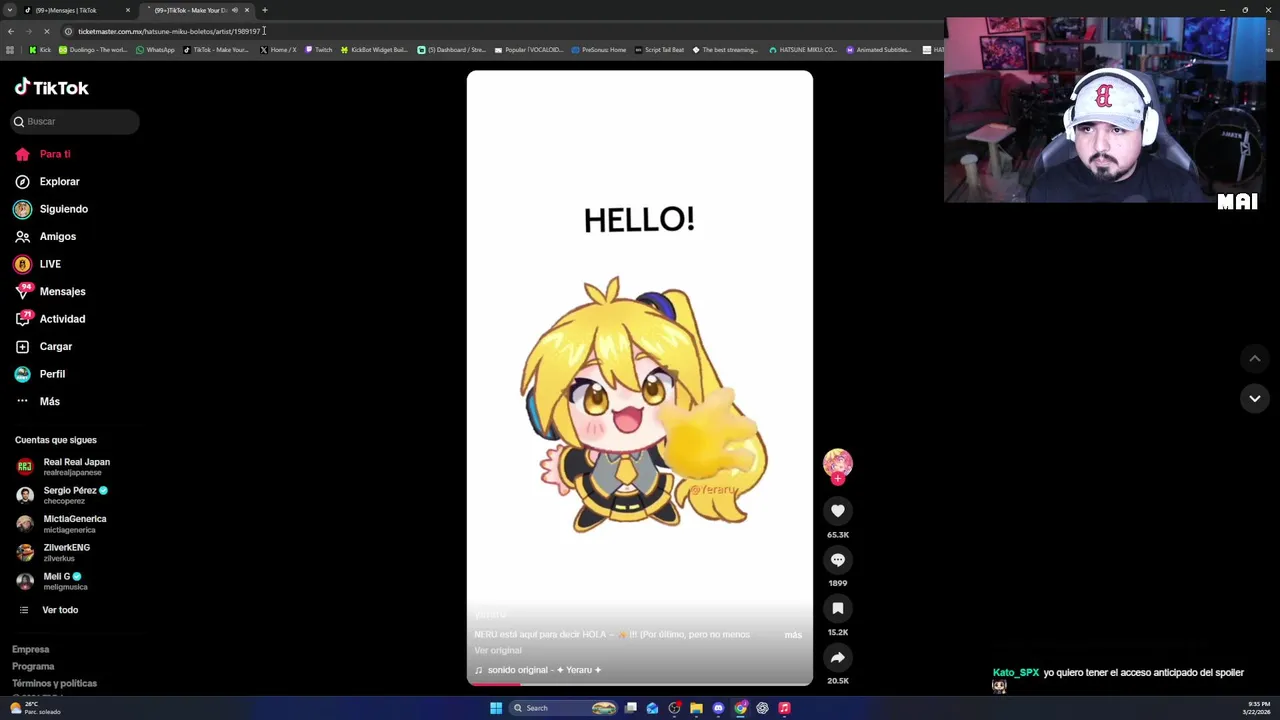Viewport: 1280px width, 720px height.
Task: Click the browser address bar URL
Action: [x=169, y=31]
